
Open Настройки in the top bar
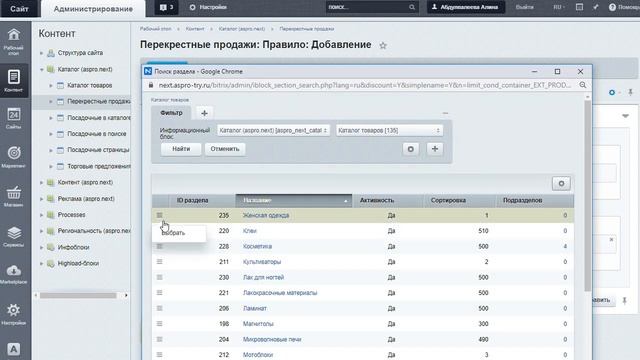(208, 7)
